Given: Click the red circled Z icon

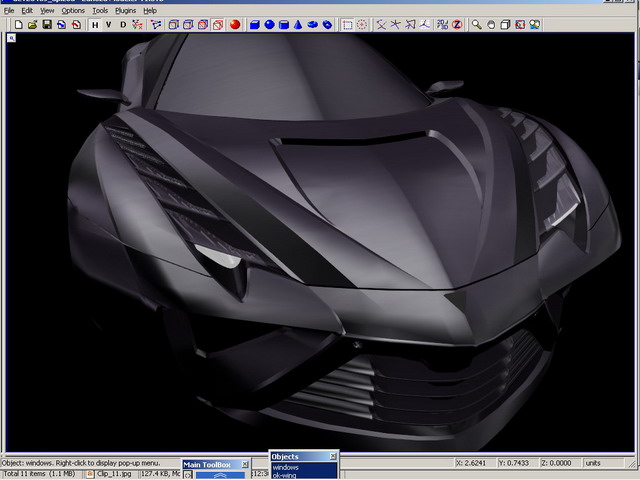Looking at the screenshot, I should (x=456, y=24).
